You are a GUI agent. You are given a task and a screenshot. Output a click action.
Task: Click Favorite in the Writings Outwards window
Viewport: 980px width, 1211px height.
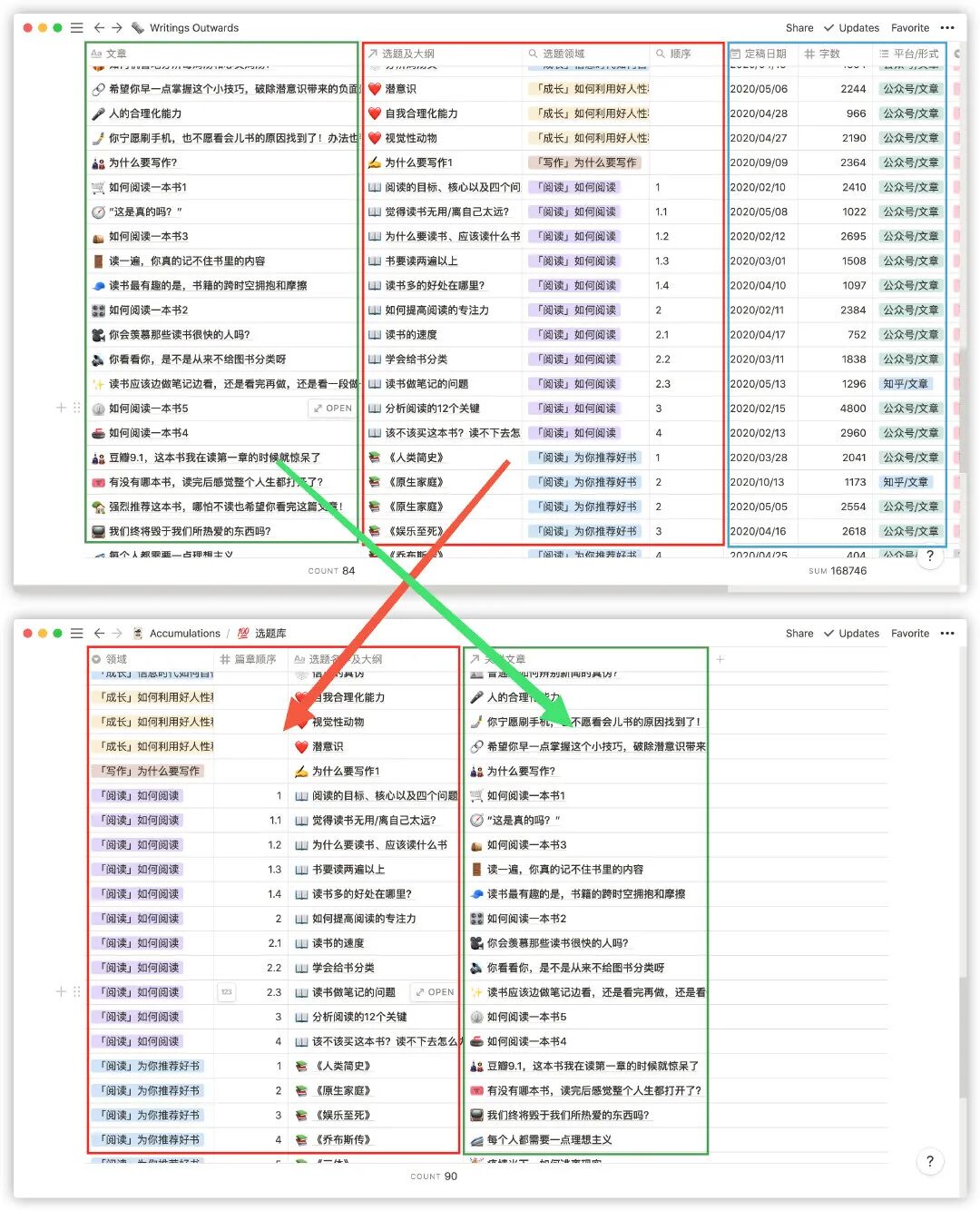click(x=910, y=28)
